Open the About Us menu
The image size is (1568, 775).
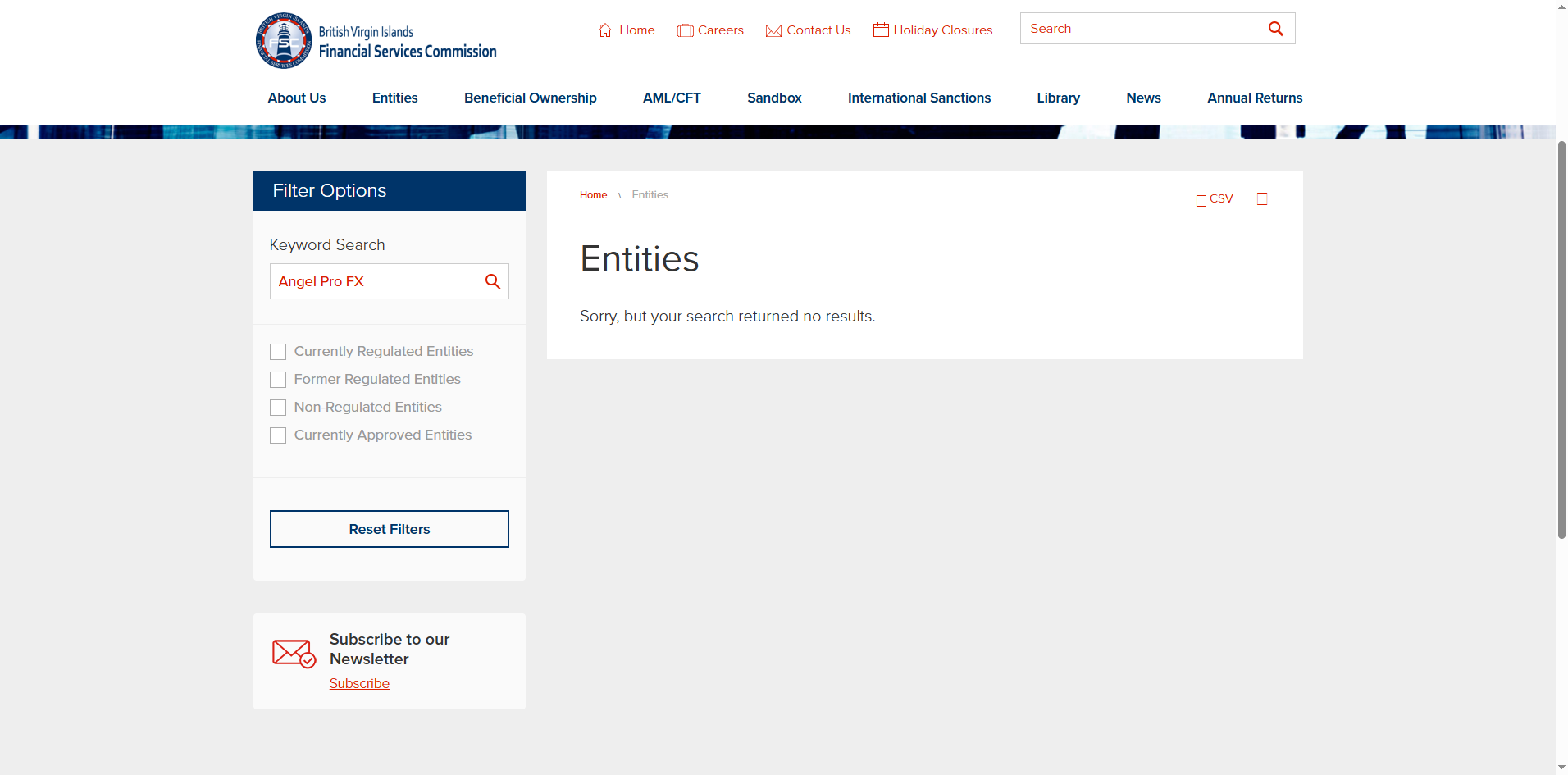297,98
